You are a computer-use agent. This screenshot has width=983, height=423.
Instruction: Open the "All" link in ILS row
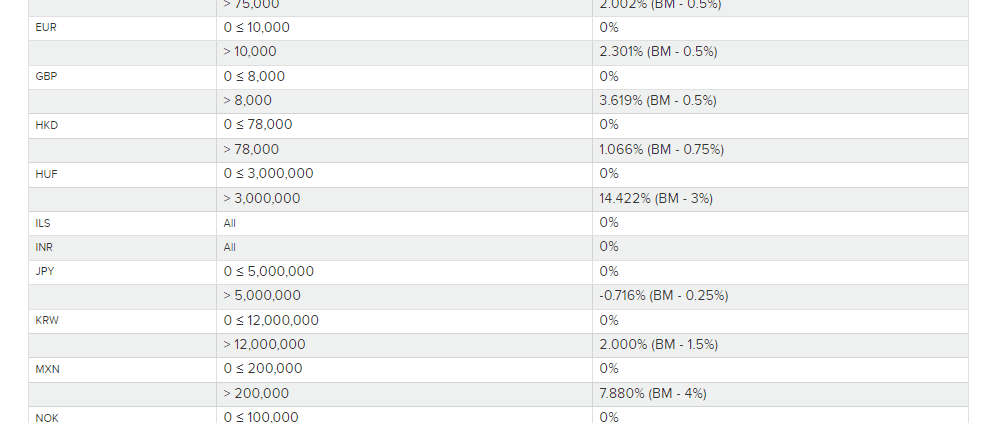click(230, 223)
